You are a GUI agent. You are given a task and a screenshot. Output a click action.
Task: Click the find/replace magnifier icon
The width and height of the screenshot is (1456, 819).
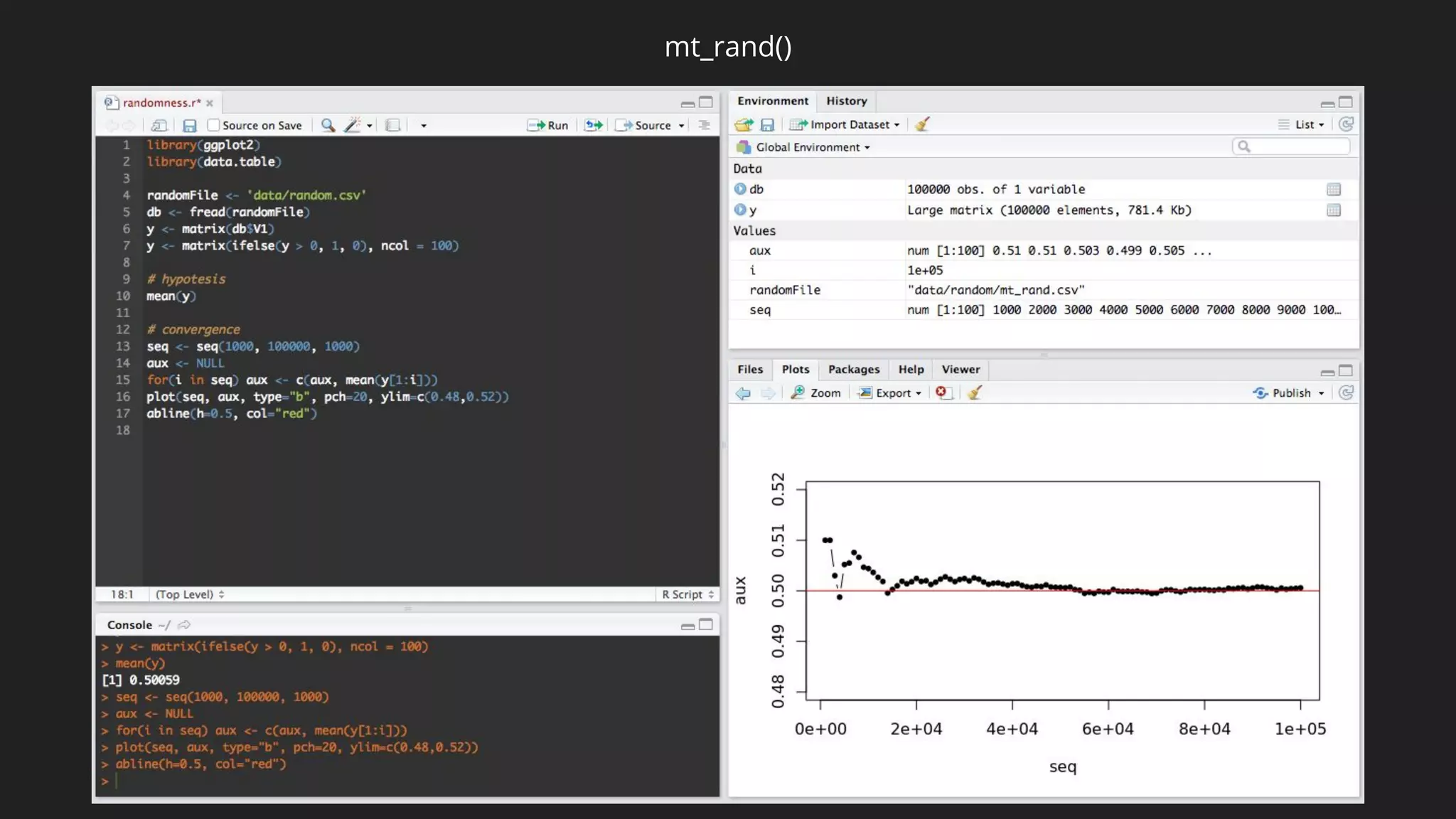328,126
